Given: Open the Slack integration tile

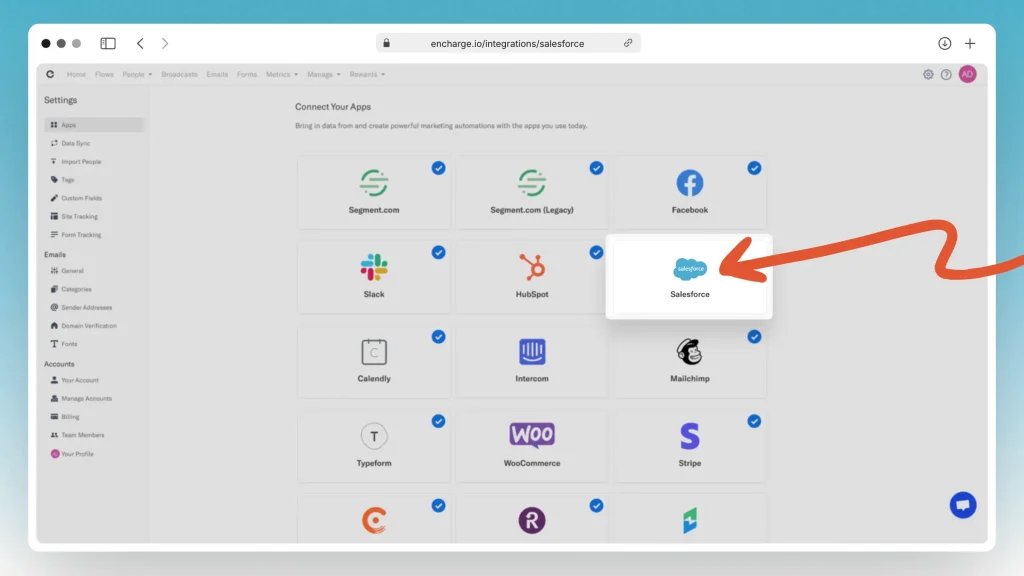Looking at the screenshot, I should (x=374, y=276).
